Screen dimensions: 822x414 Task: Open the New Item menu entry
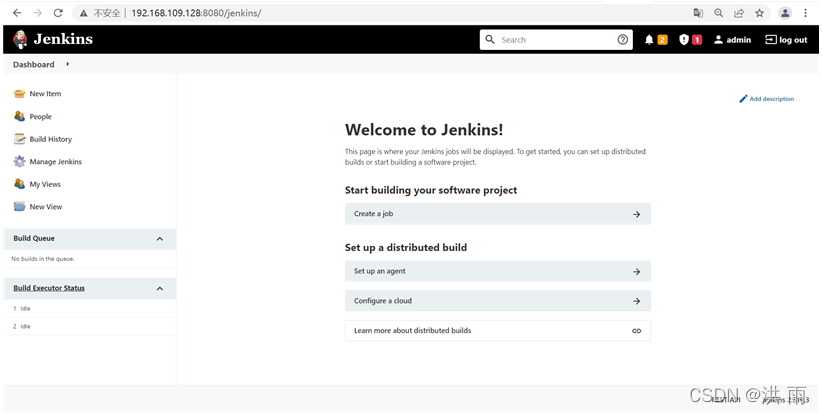45,94
